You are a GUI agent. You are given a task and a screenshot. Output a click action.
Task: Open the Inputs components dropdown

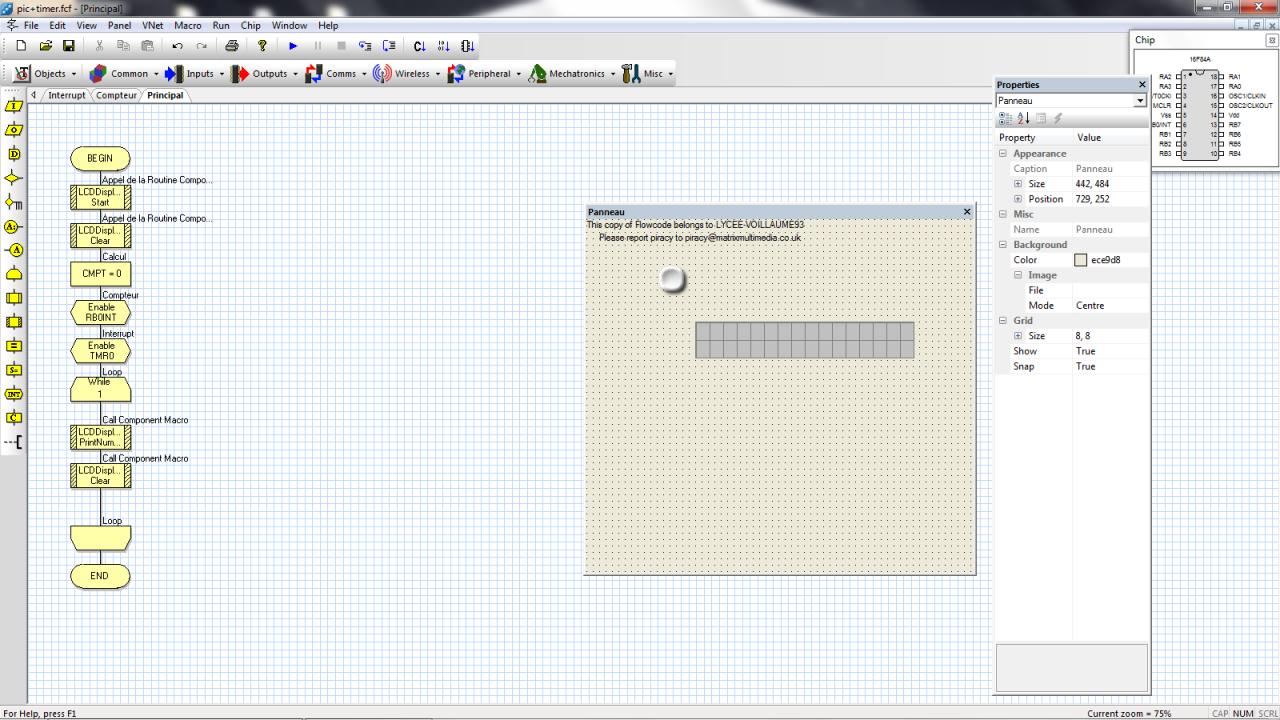(195, 73)
